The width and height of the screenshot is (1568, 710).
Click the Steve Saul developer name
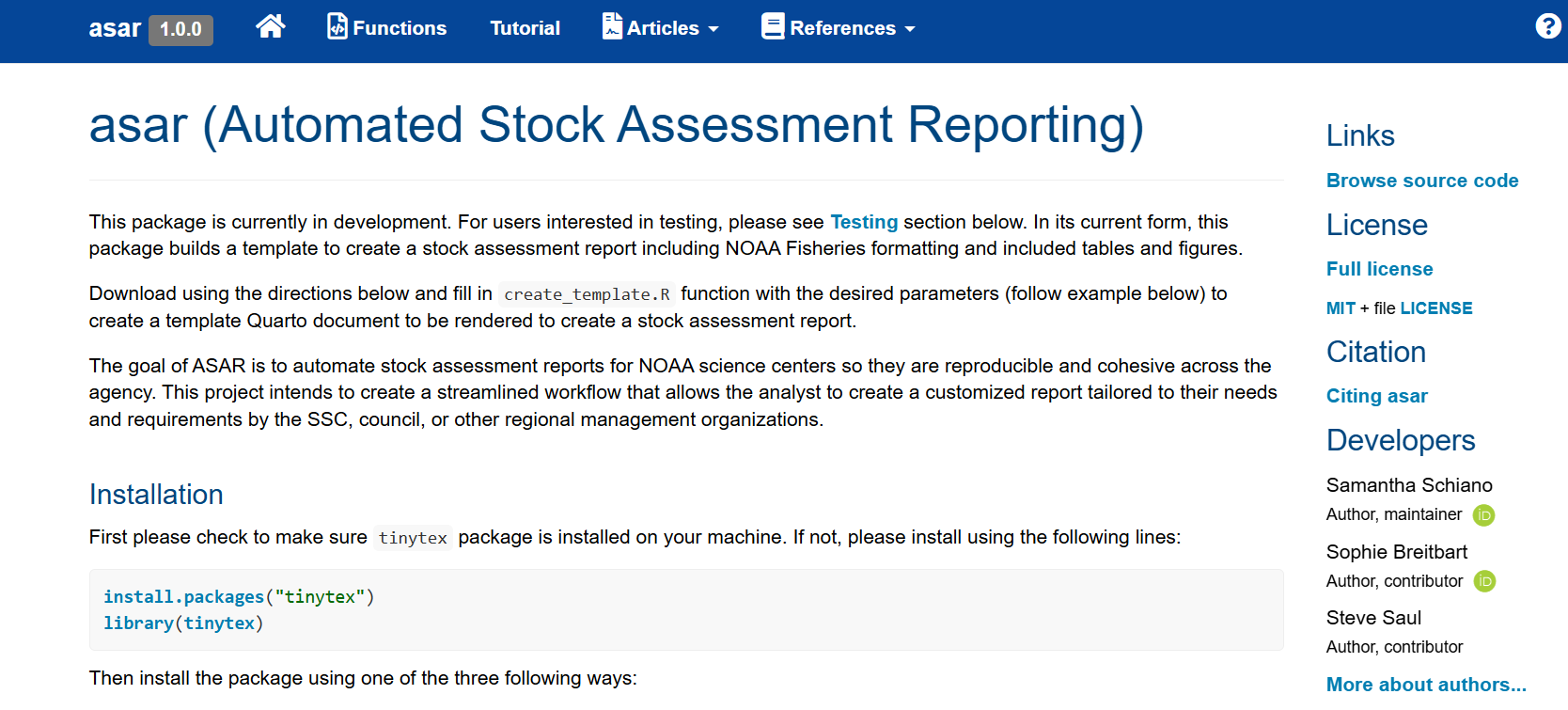[1373, 618]
